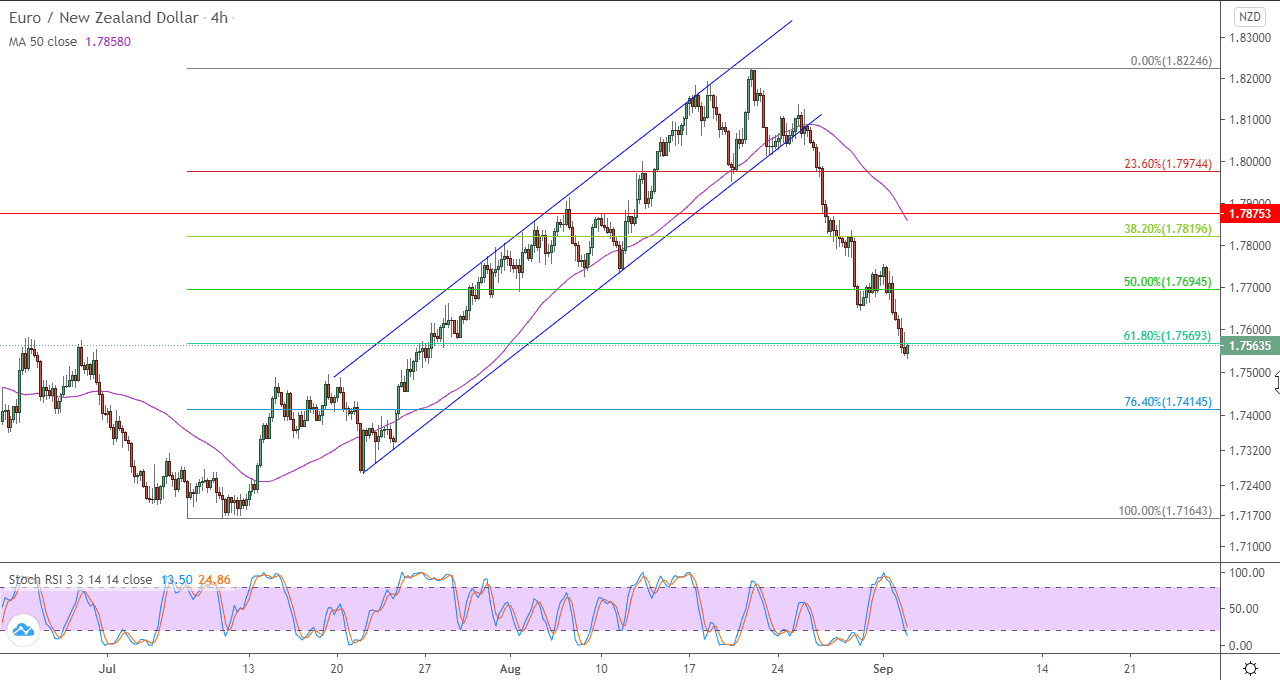Click the 1.83000 price axis value
Viewport: 1280px width, 680px height.
click(1251, 38)
